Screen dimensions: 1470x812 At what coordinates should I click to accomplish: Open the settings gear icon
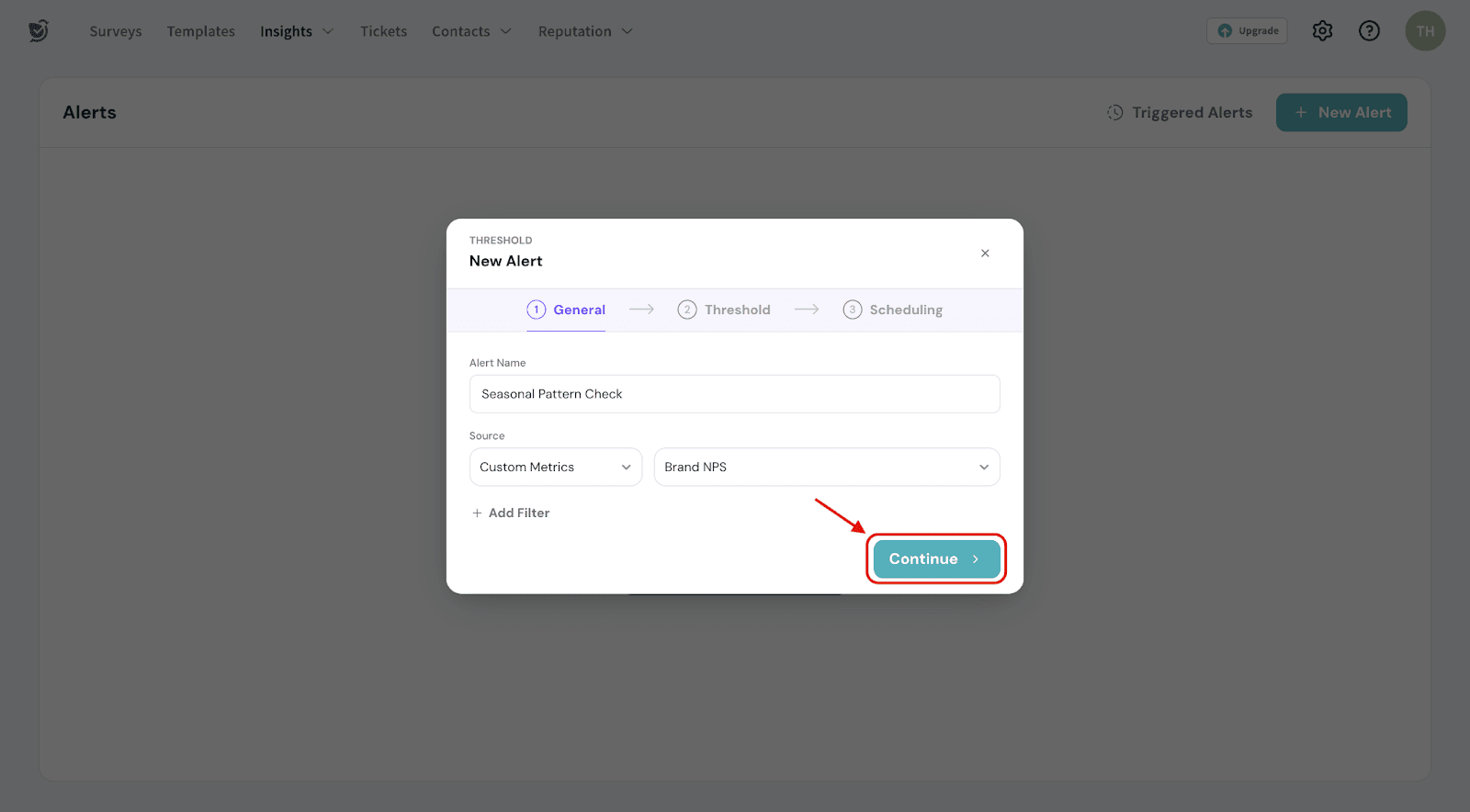[x=1322, y=31]
